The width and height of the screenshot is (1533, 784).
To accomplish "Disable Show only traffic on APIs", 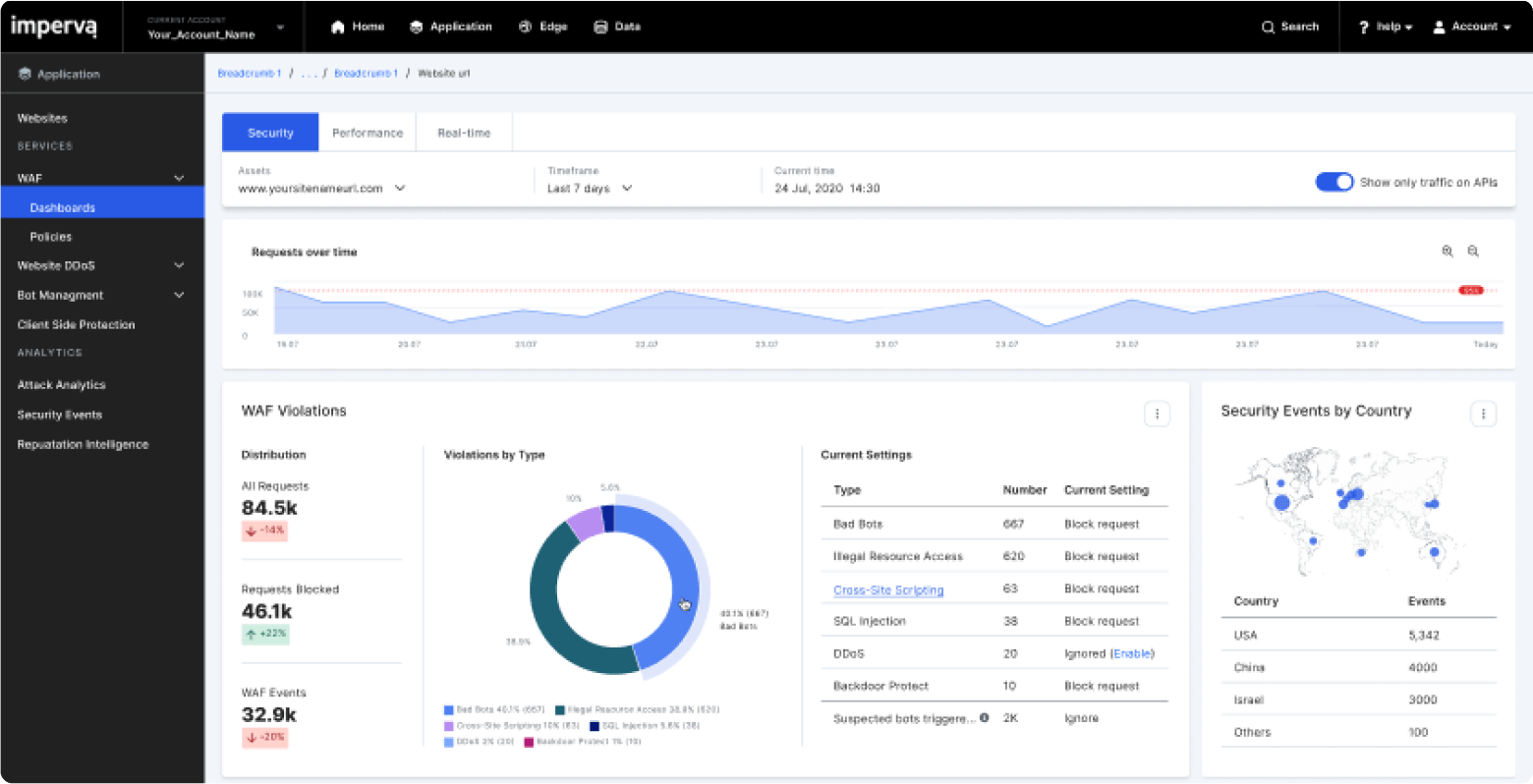I will [x=1334, y=182].
